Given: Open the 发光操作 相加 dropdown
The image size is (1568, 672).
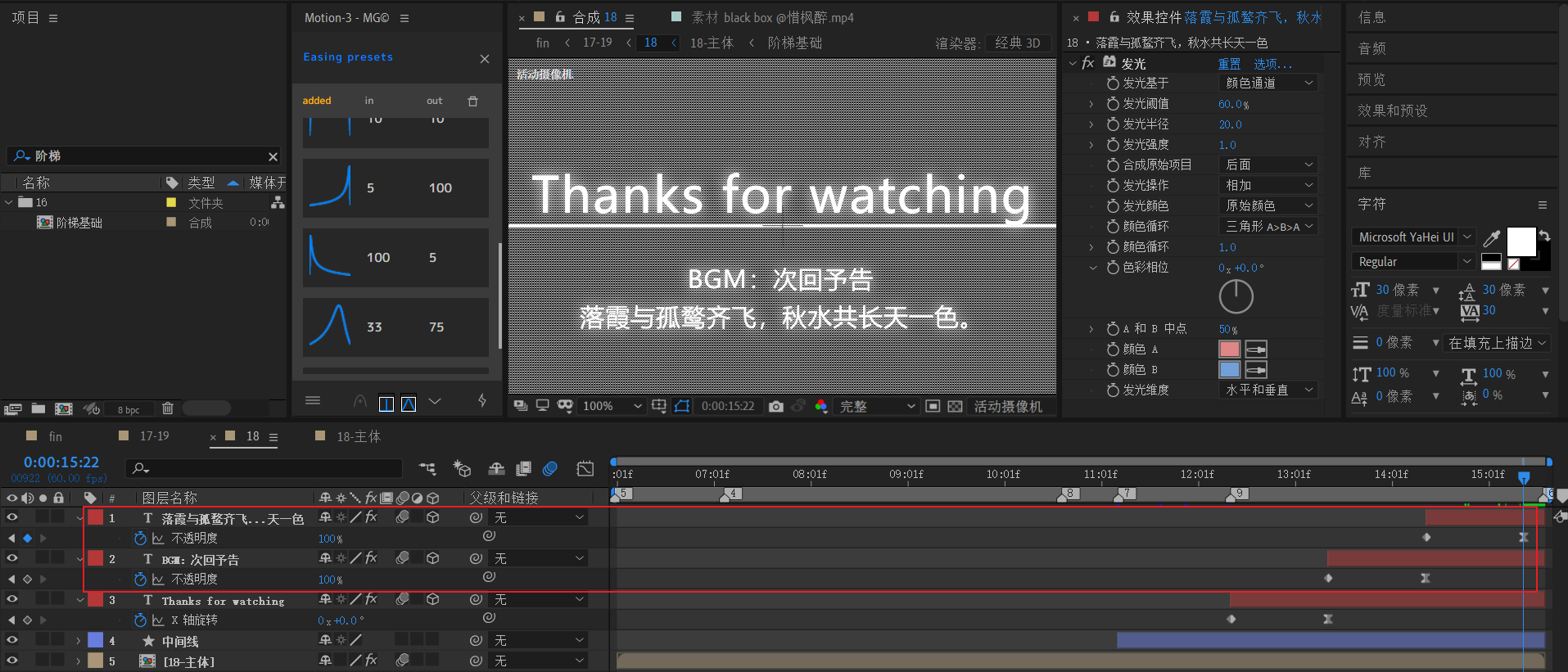Looking at the screenshot, I should point(1268,185).
